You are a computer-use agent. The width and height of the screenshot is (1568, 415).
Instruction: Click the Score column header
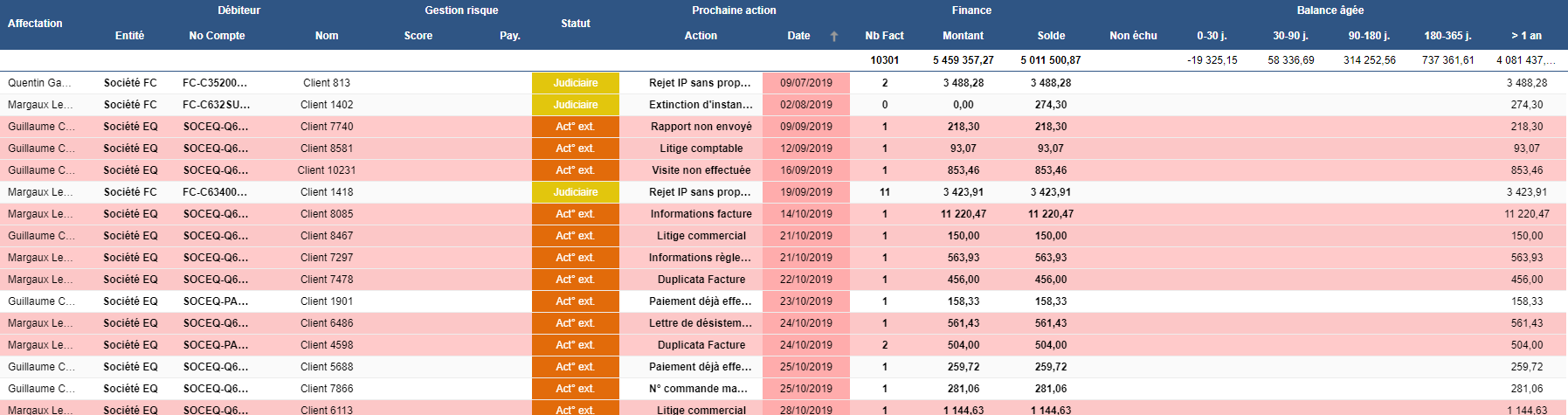(418, 36)
